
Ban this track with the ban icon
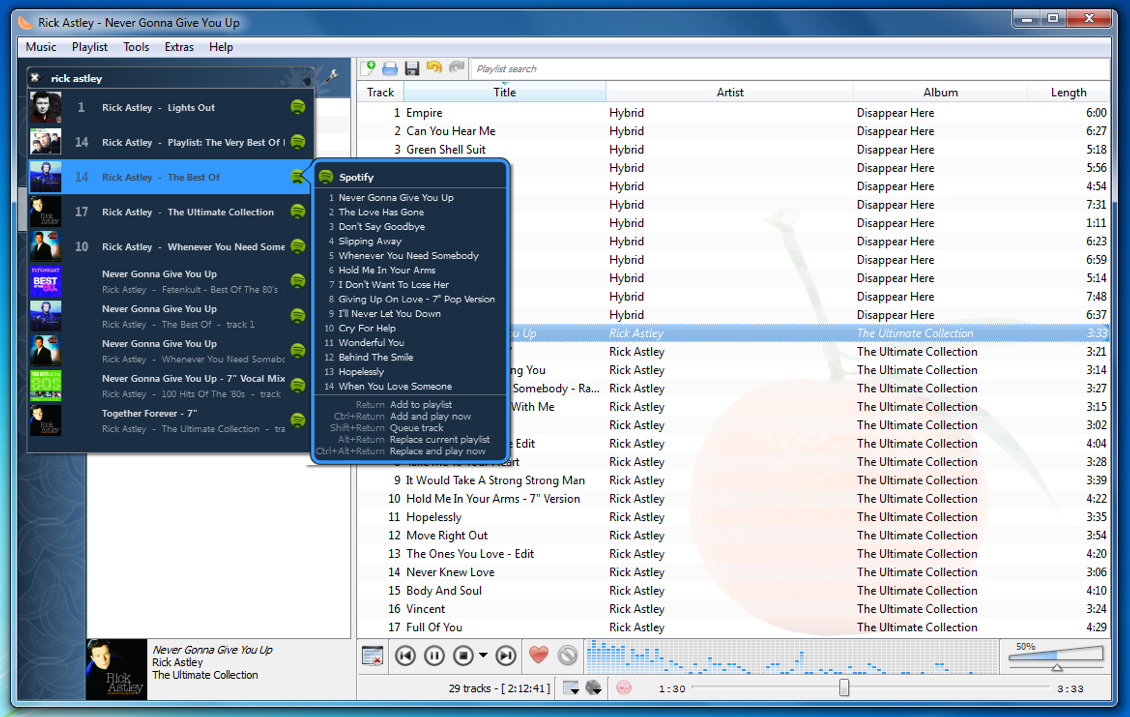pos(568,654)
